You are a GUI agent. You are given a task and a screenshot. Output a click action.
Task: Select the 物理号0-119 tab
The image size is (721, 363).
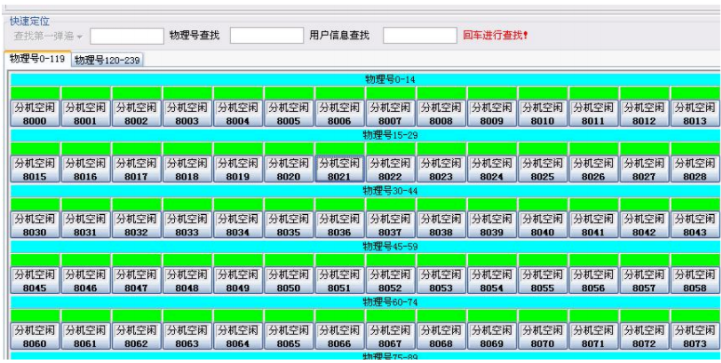37,59
